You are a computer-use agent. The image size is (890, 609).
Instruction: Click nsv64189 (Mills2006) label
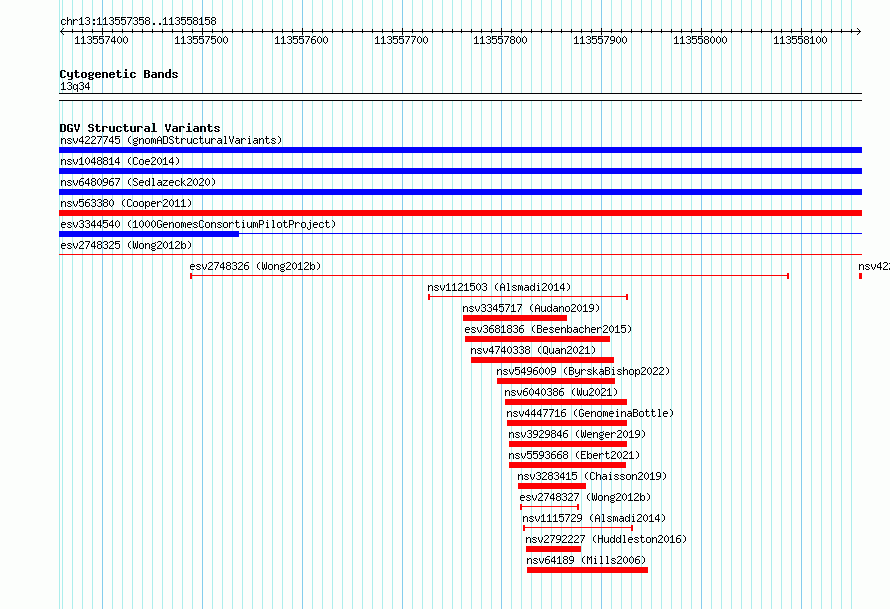click(x=586, y=560)
